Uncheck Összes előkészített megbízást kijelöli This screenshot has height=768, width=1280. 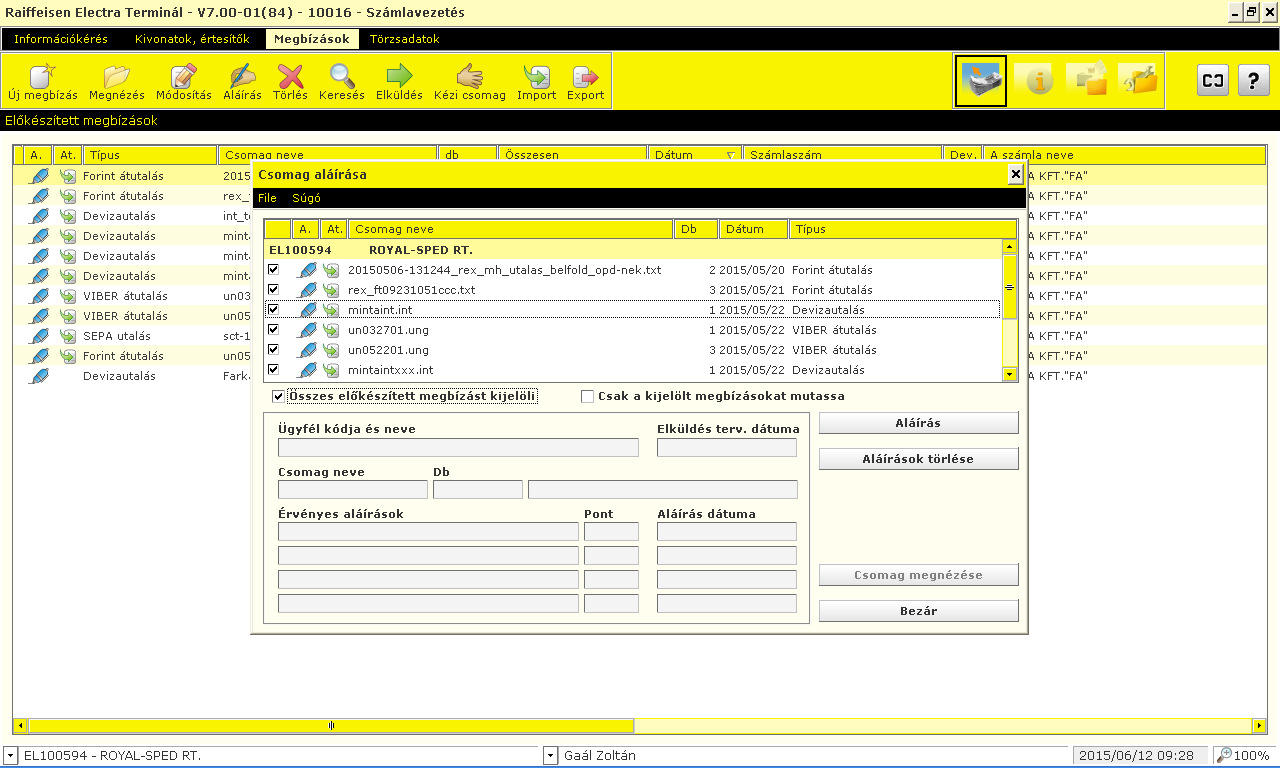coord(279,396)
